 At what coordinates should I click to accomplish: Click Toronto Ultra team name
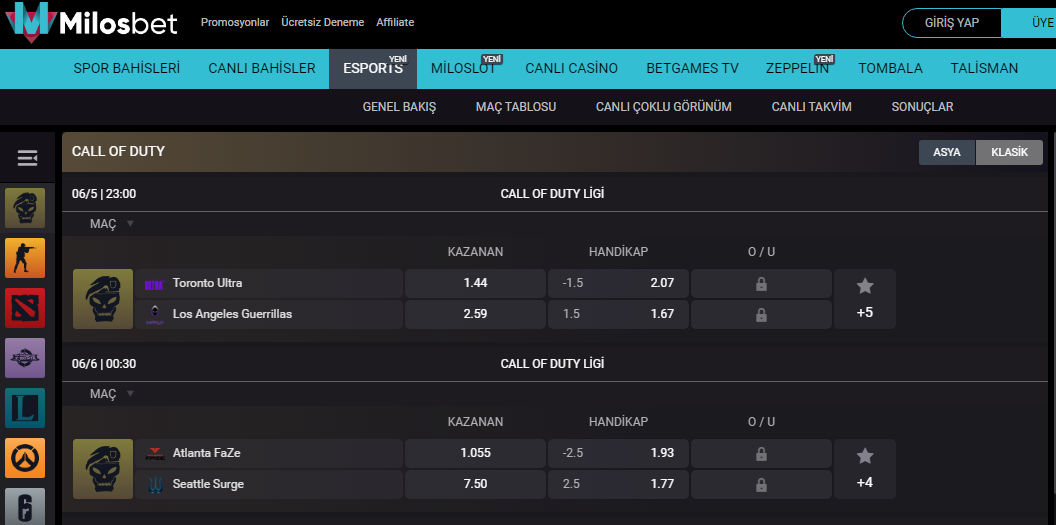tap(207, 283)
